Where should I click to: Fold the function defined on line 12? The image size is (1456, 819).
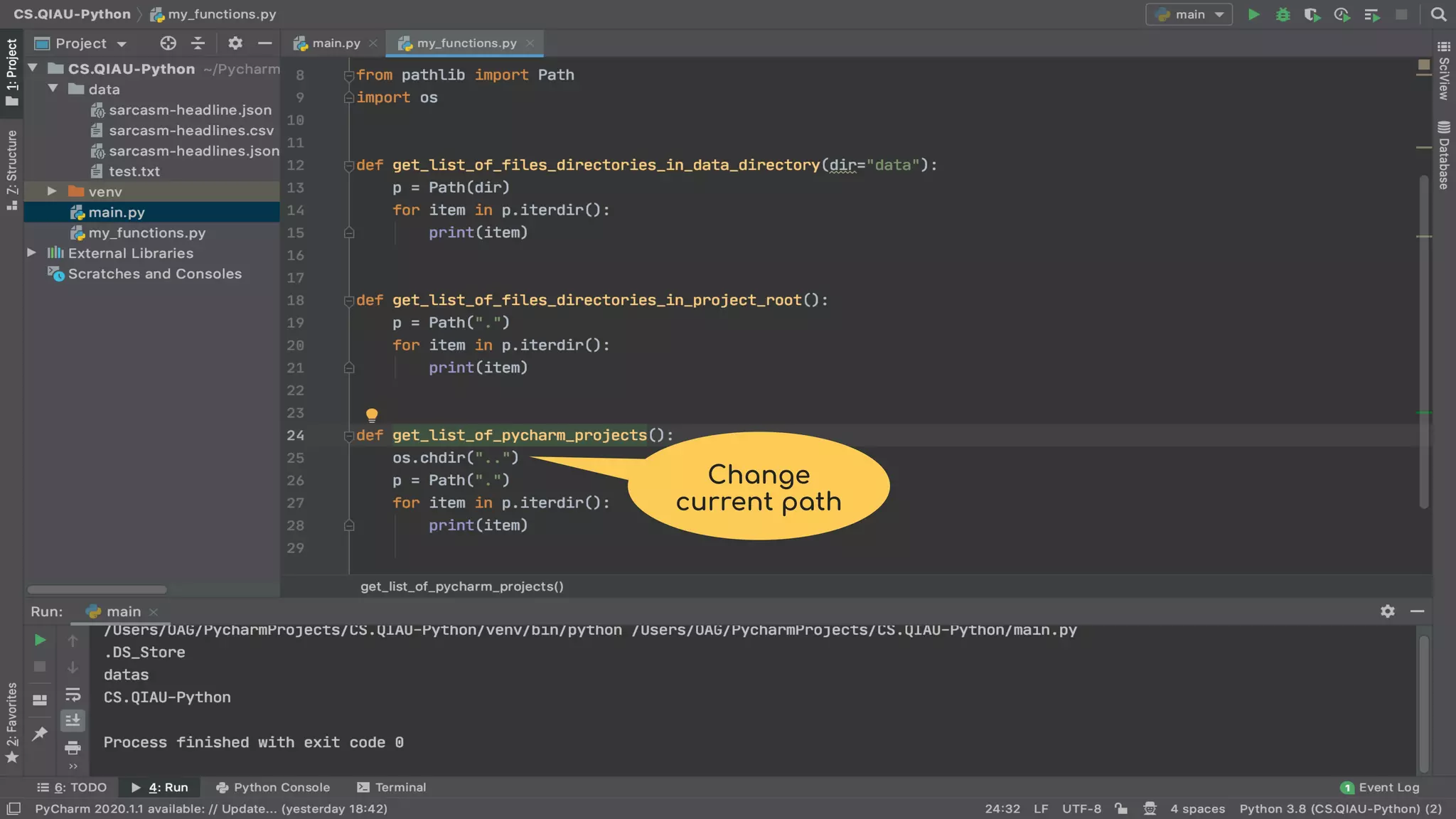349,166
